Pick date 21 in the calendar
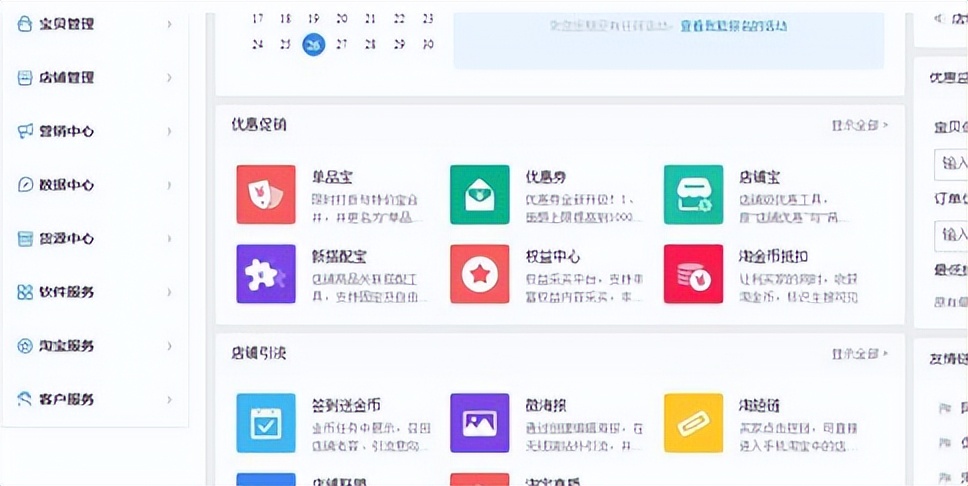Screen dimensions: 968x486 coord(370,19)
